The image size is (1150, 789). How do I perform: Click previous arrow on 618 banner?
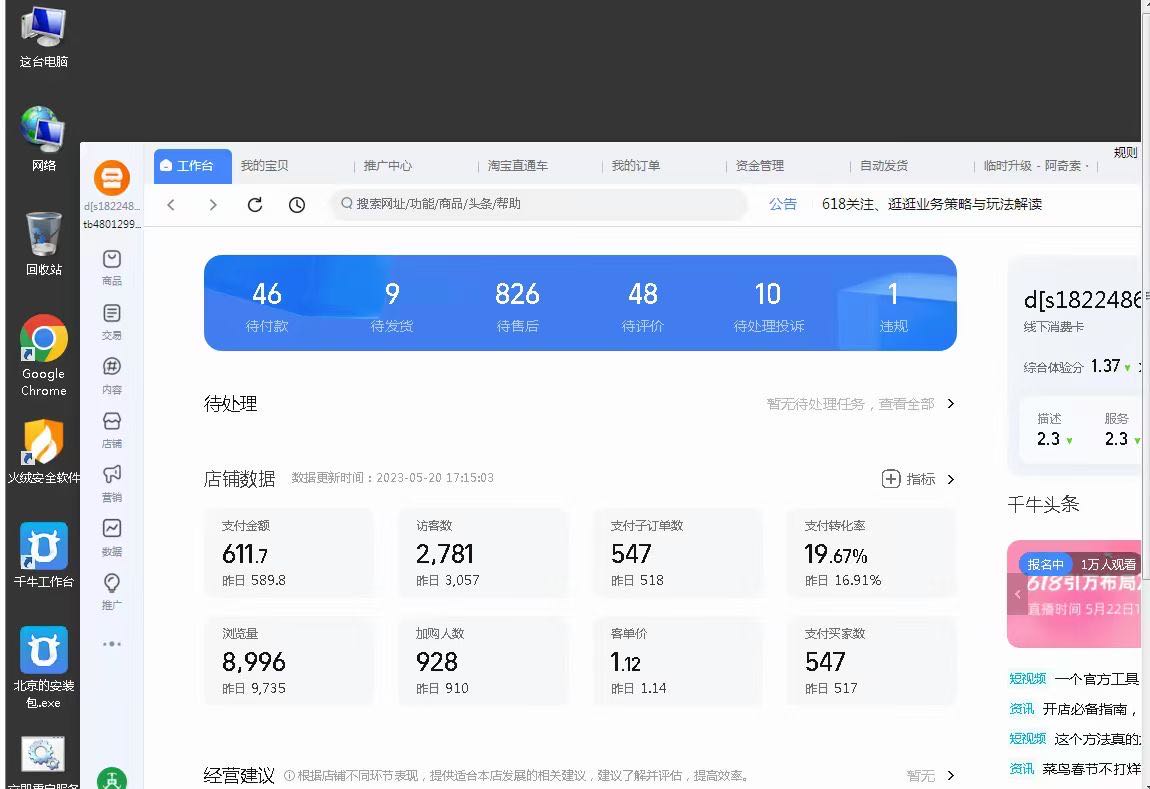click(x=1017, y=594)
